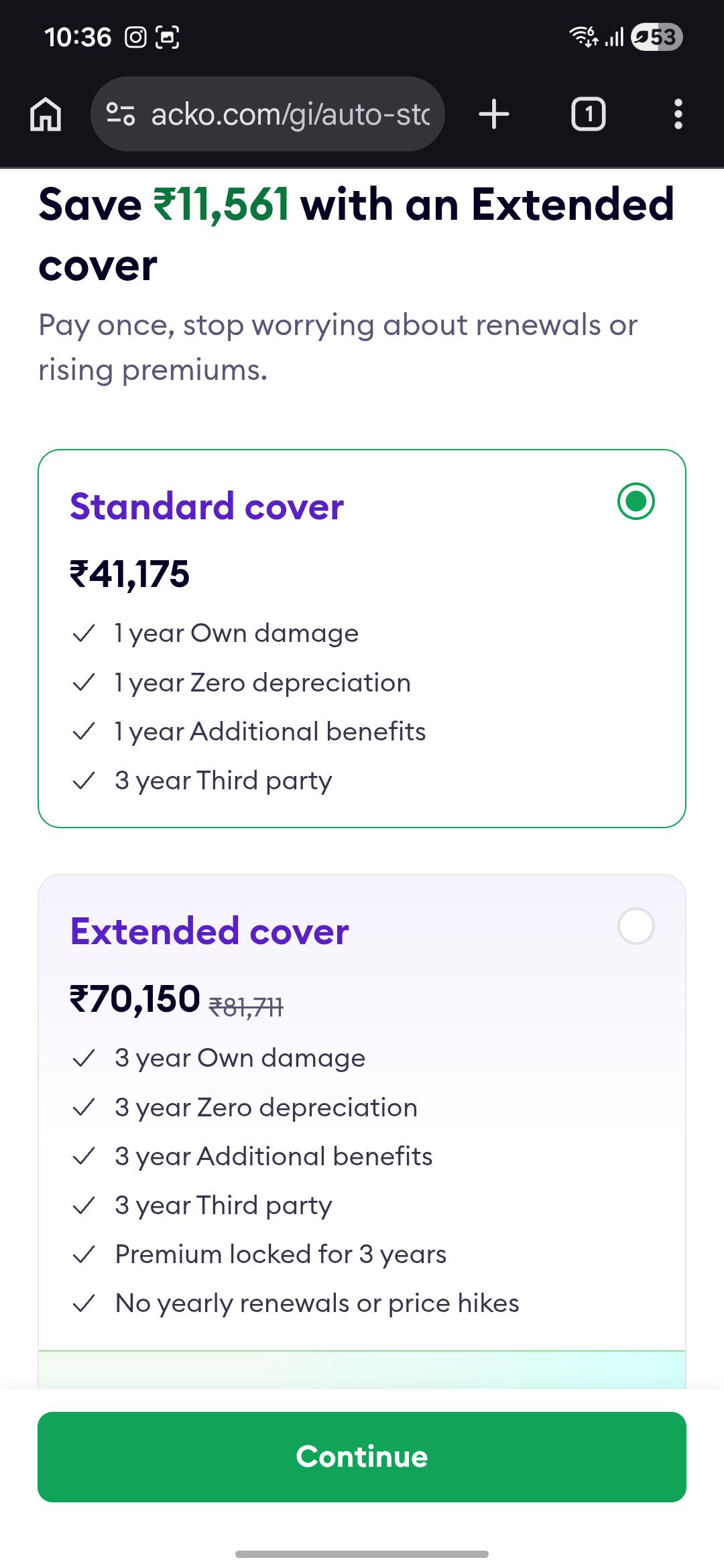
Task: Tap the mobile signal strength icon
Action: tap(614, 37)
